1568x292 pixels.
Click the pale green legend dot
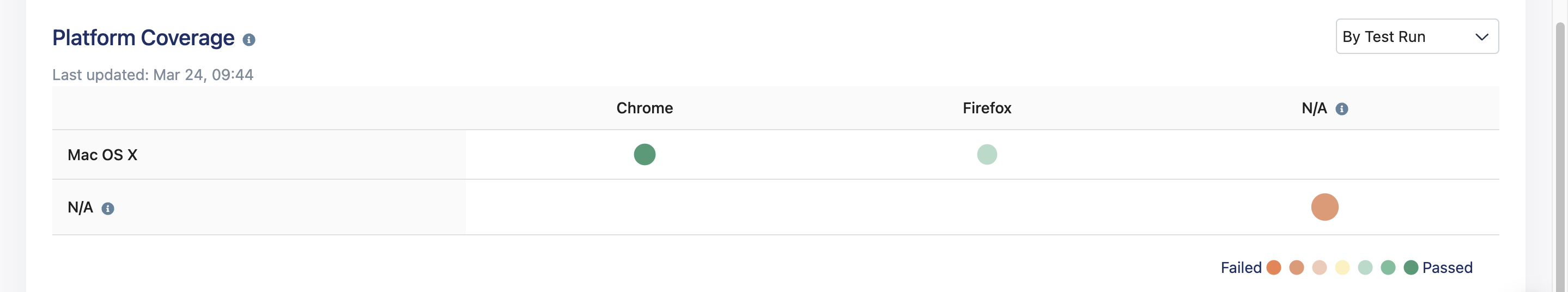click(1365, 267)
